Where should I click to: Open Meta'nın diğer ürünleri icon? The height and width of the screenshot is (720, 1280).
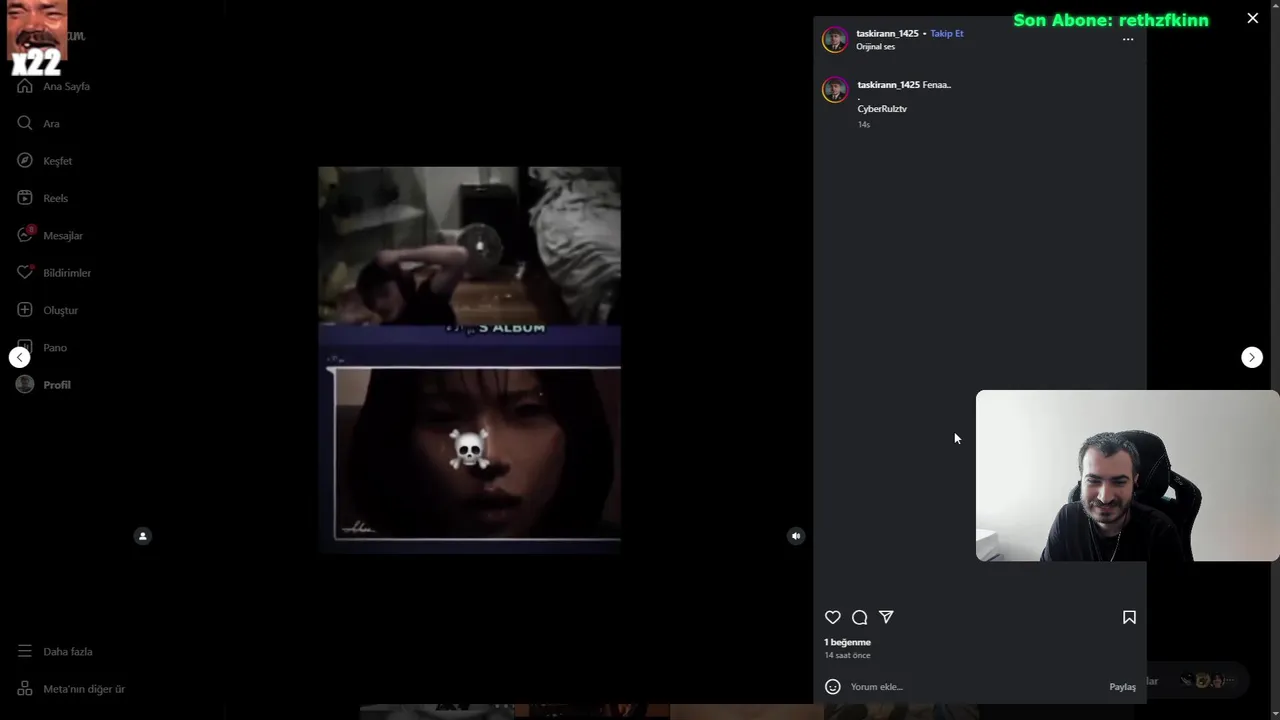[x=25, y=689]
